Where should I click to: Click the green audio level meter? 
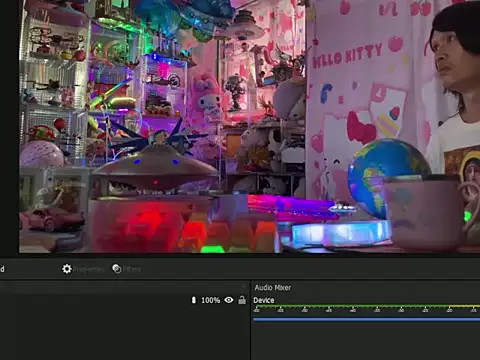(350, 306)
